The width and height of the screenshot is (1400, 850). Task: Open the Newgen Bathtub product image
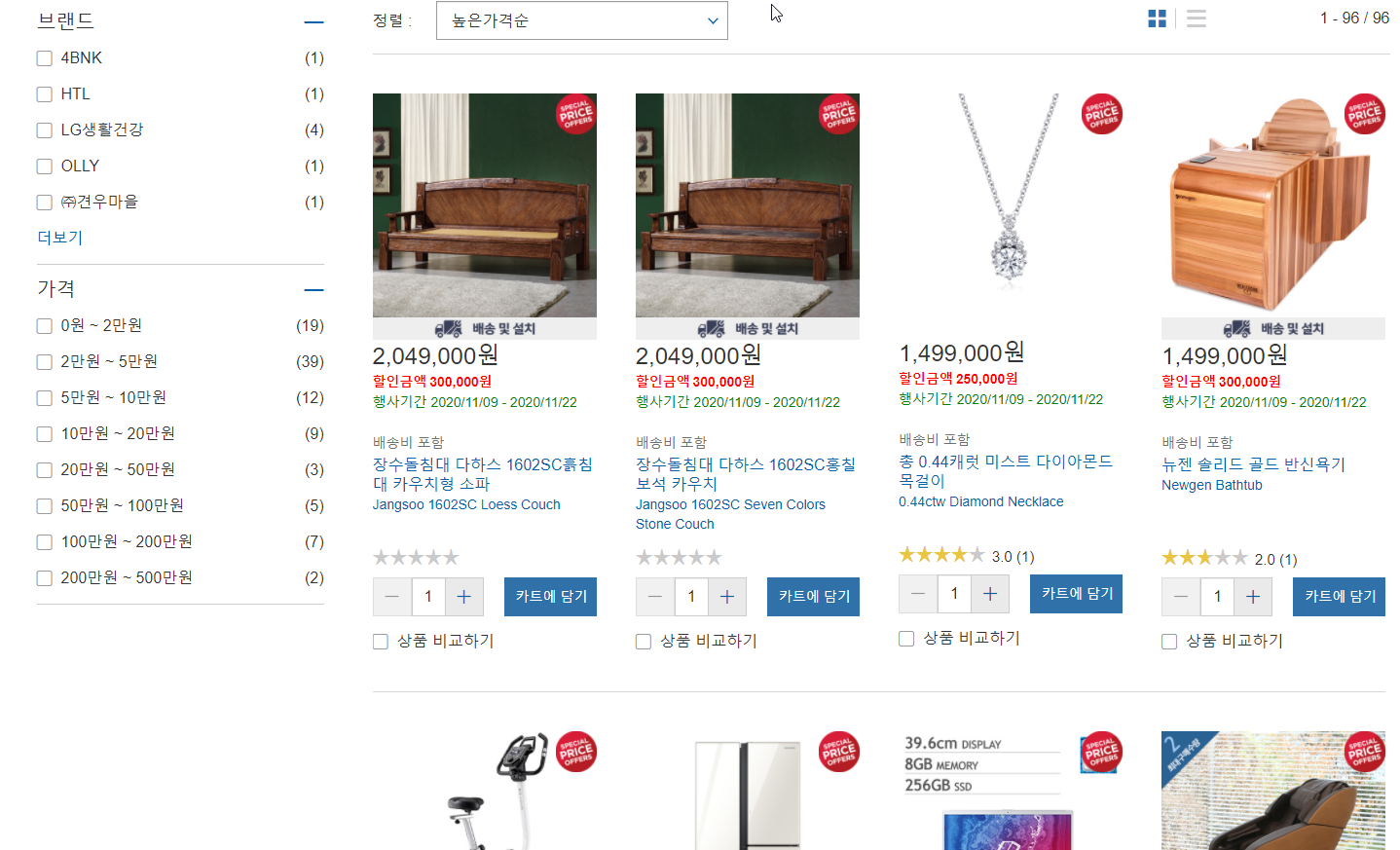[1273, 205]
